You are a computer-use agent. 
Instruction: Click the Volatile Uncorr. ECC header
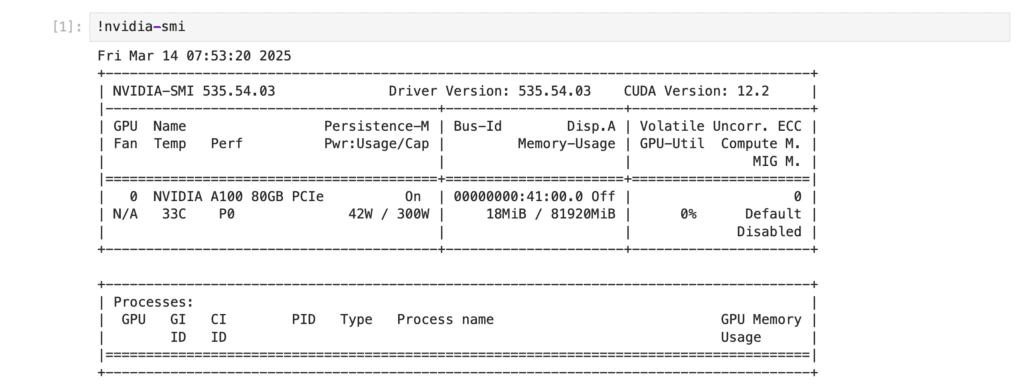click(x=720, y=126)
